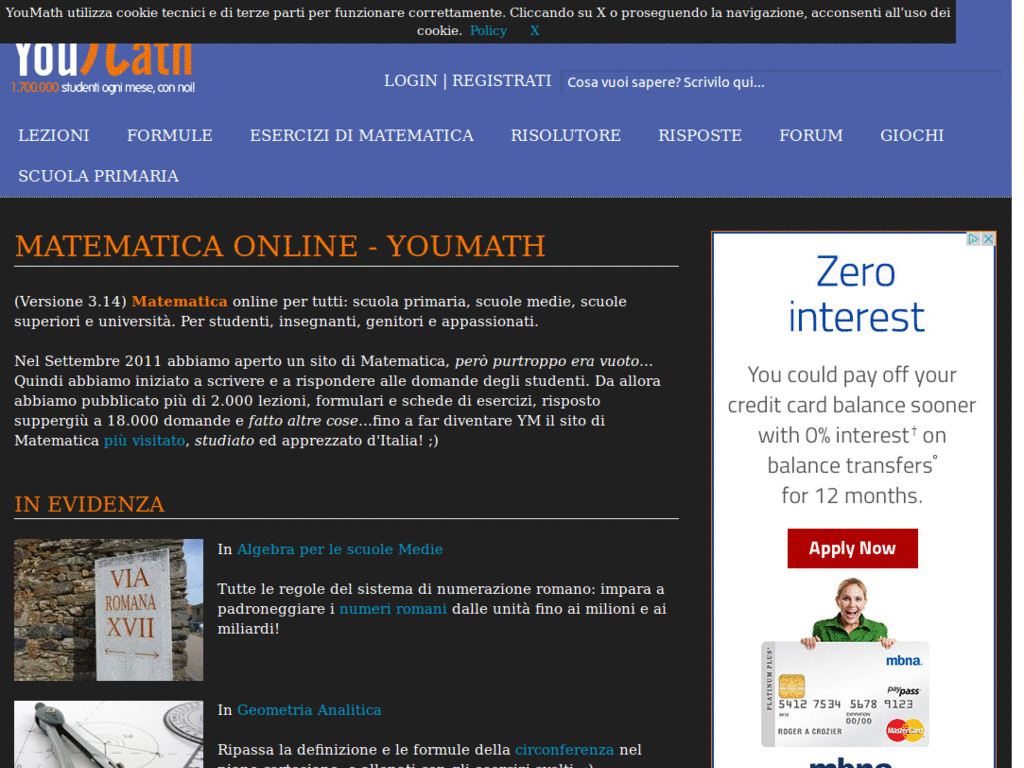The width and height of the screenshot is (1024, 768).
Task: Focus the 'Cosa vuoi sapere?' search field
Action: pos(781,82)
